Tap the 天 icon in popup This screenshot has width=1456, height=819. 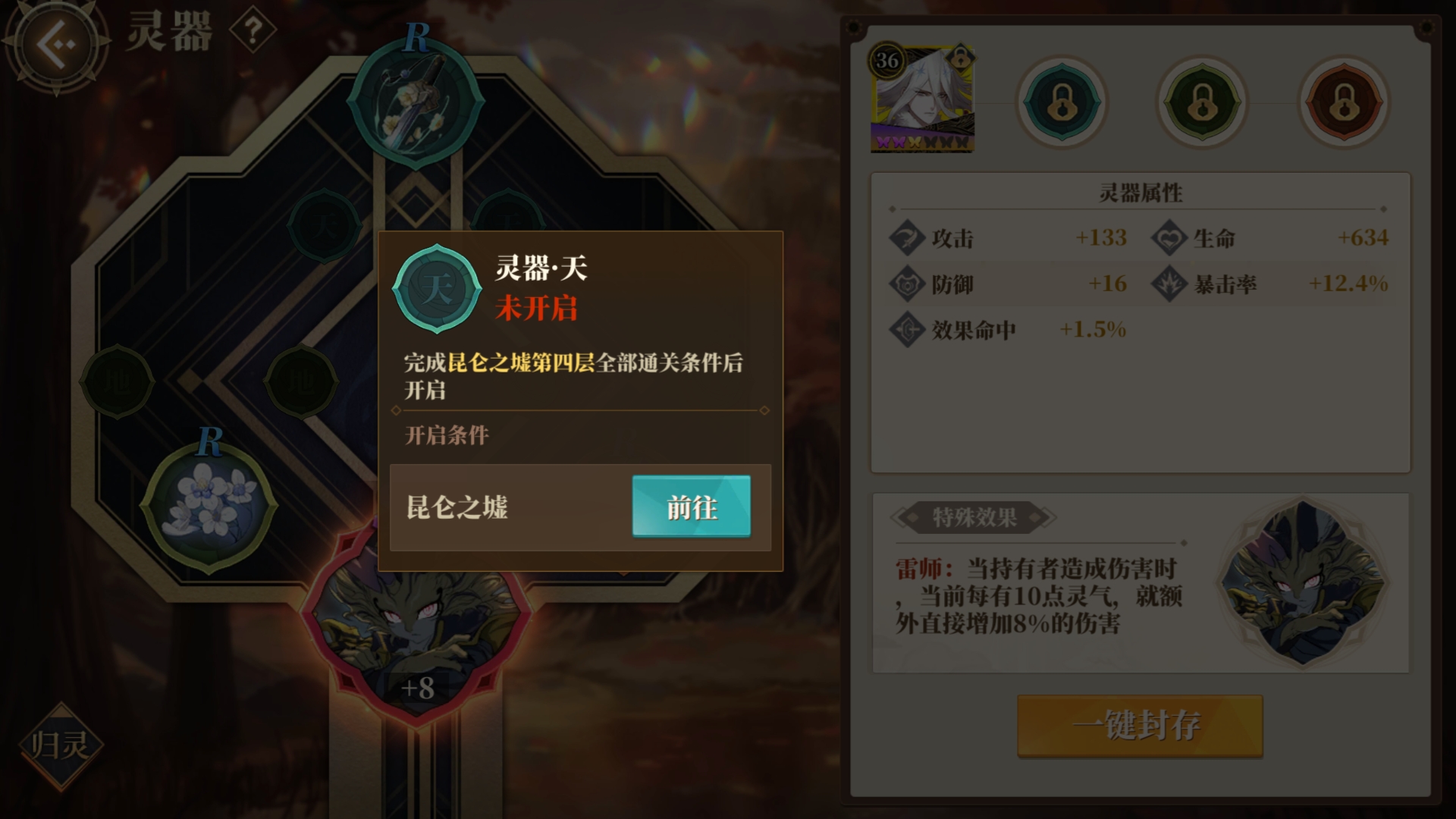[x=437, y=289]
